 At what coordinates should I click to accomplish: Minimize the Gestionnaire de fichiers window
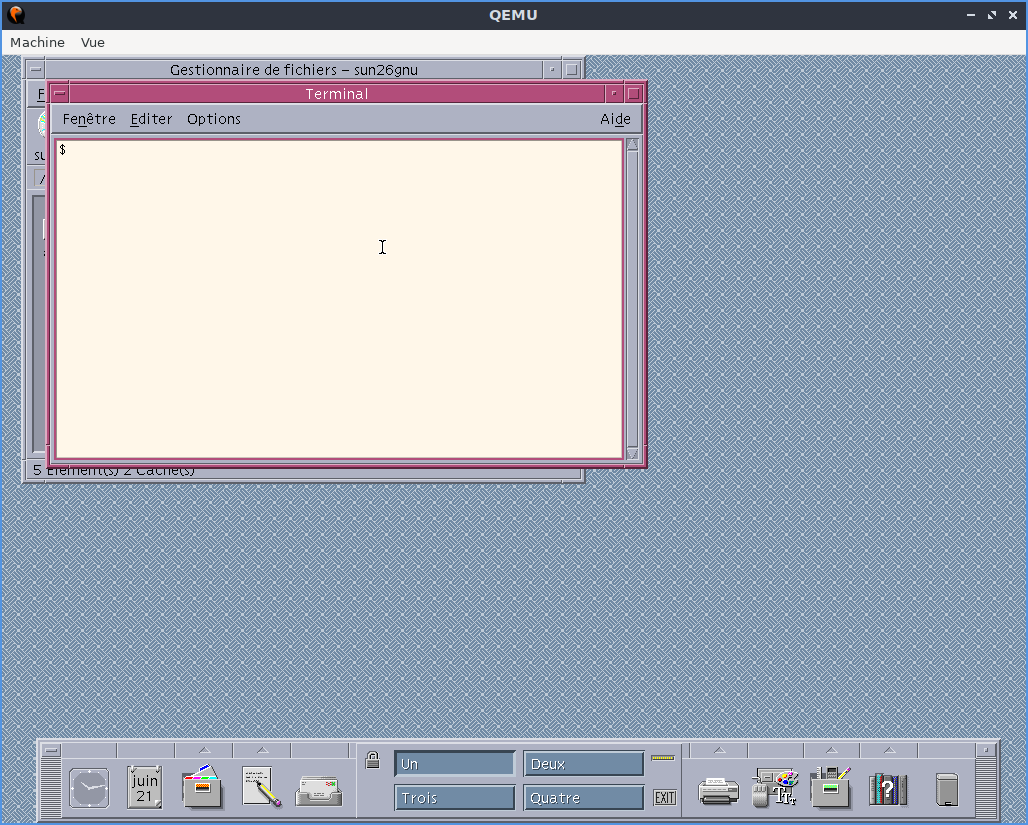pyautogui.click(x=552, y=70)
